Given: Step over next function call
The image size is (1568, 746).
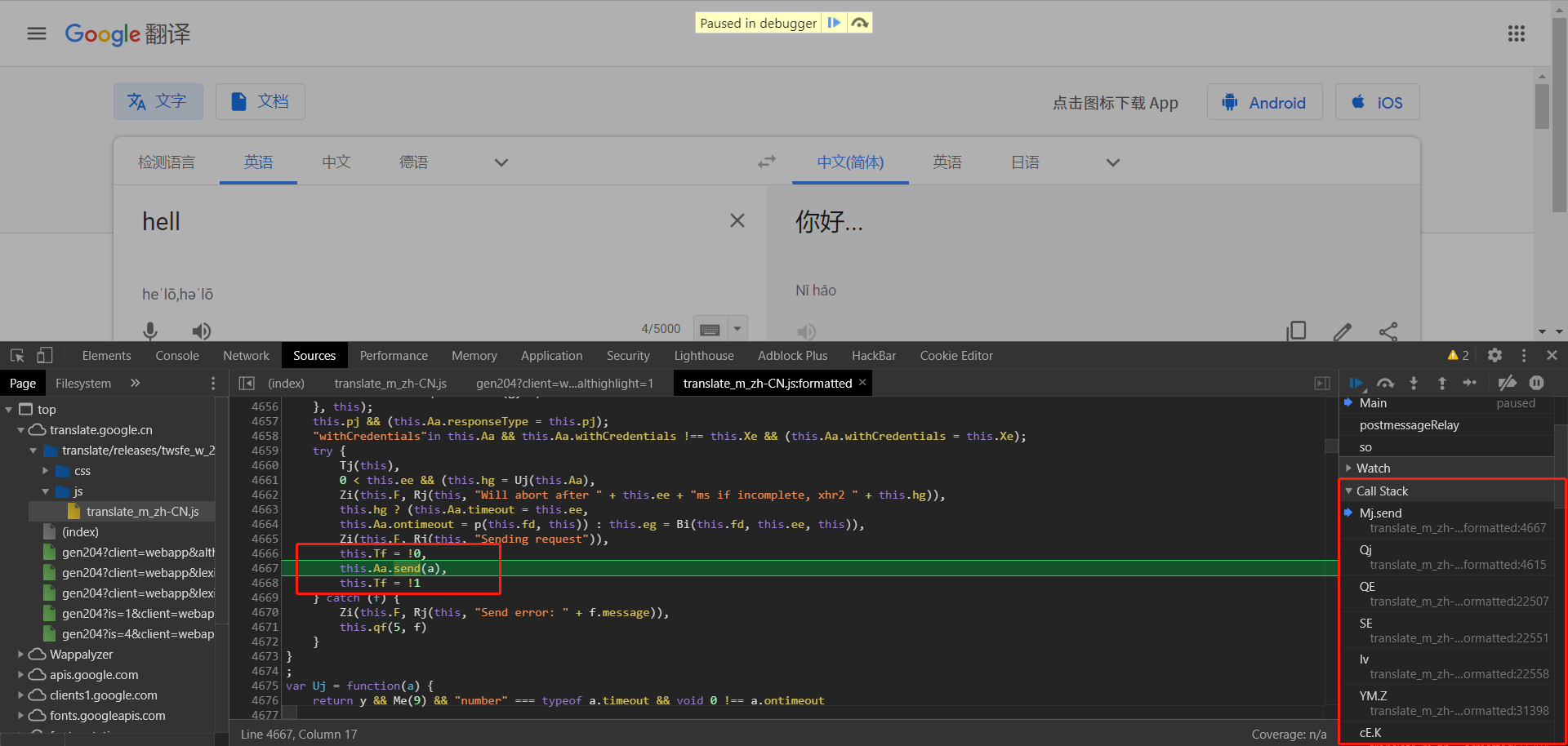Looking at the screenshot, I should pos(1385,384).
